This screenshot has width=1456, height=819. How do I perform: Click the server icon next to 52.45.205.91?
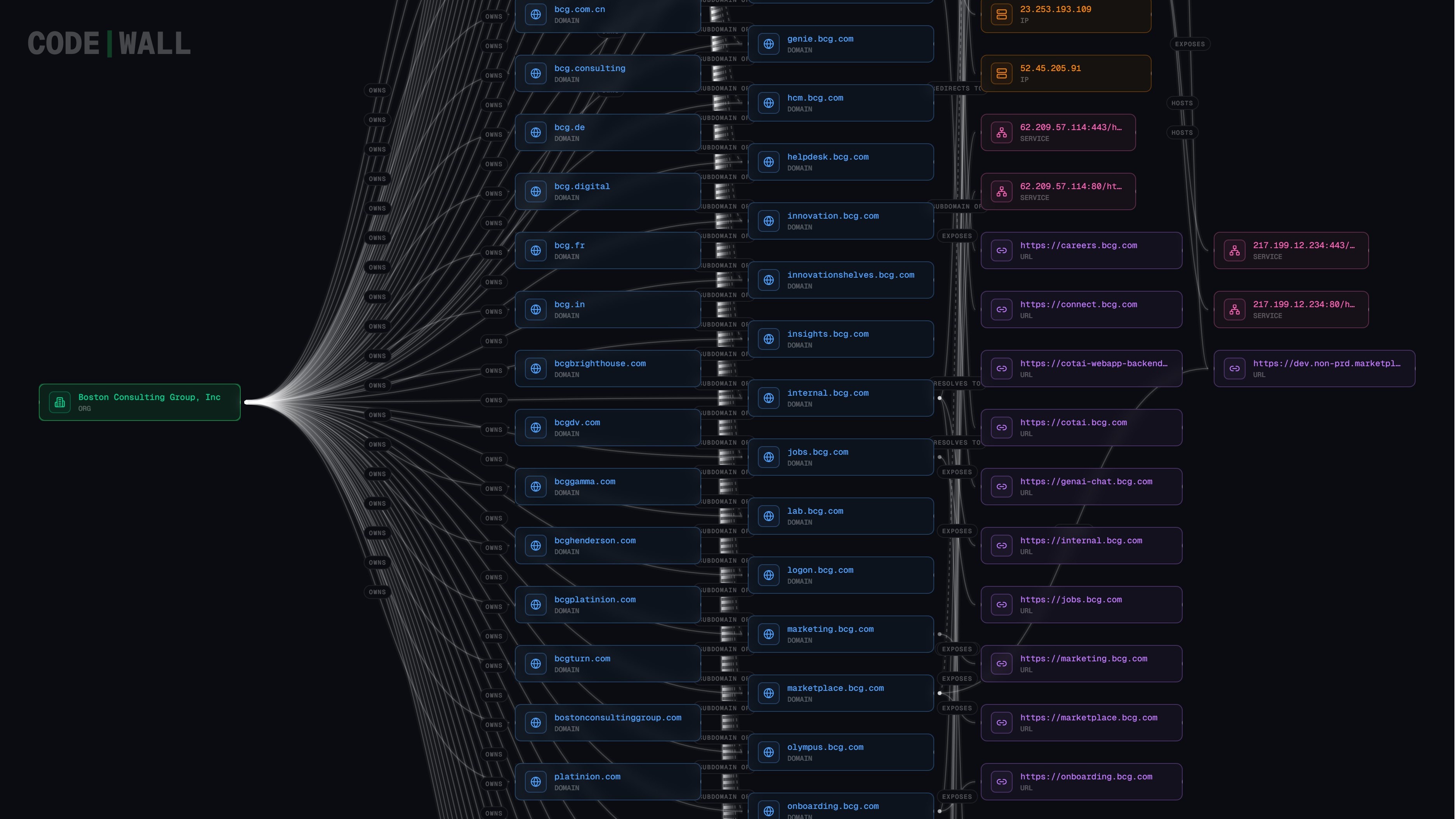point(1002,73)
